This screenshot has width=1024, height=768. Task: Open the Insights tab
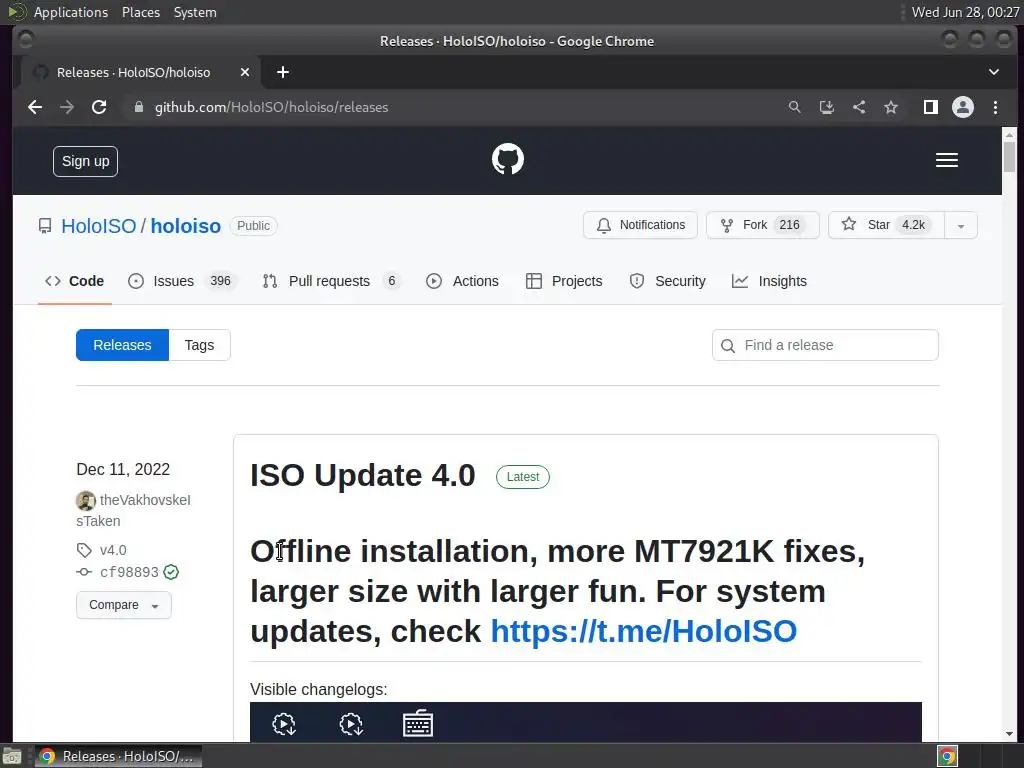click(x=769, y=281)
